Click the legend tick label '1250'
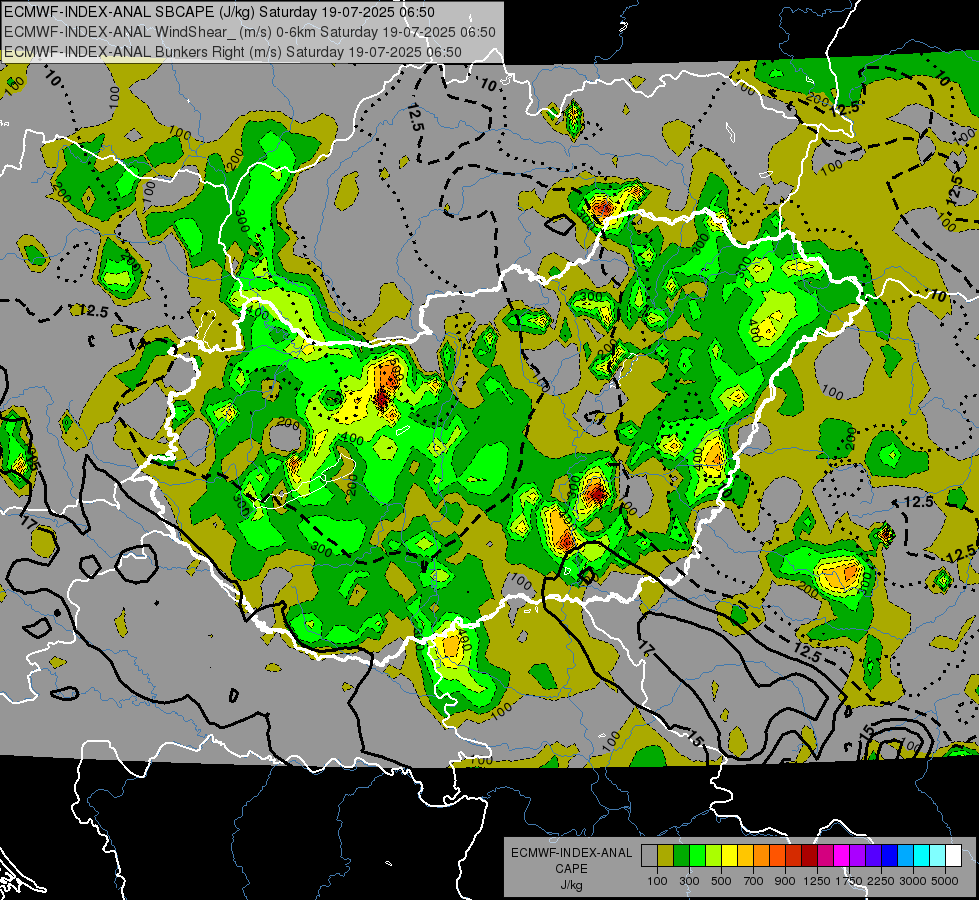 coord(817,881)
